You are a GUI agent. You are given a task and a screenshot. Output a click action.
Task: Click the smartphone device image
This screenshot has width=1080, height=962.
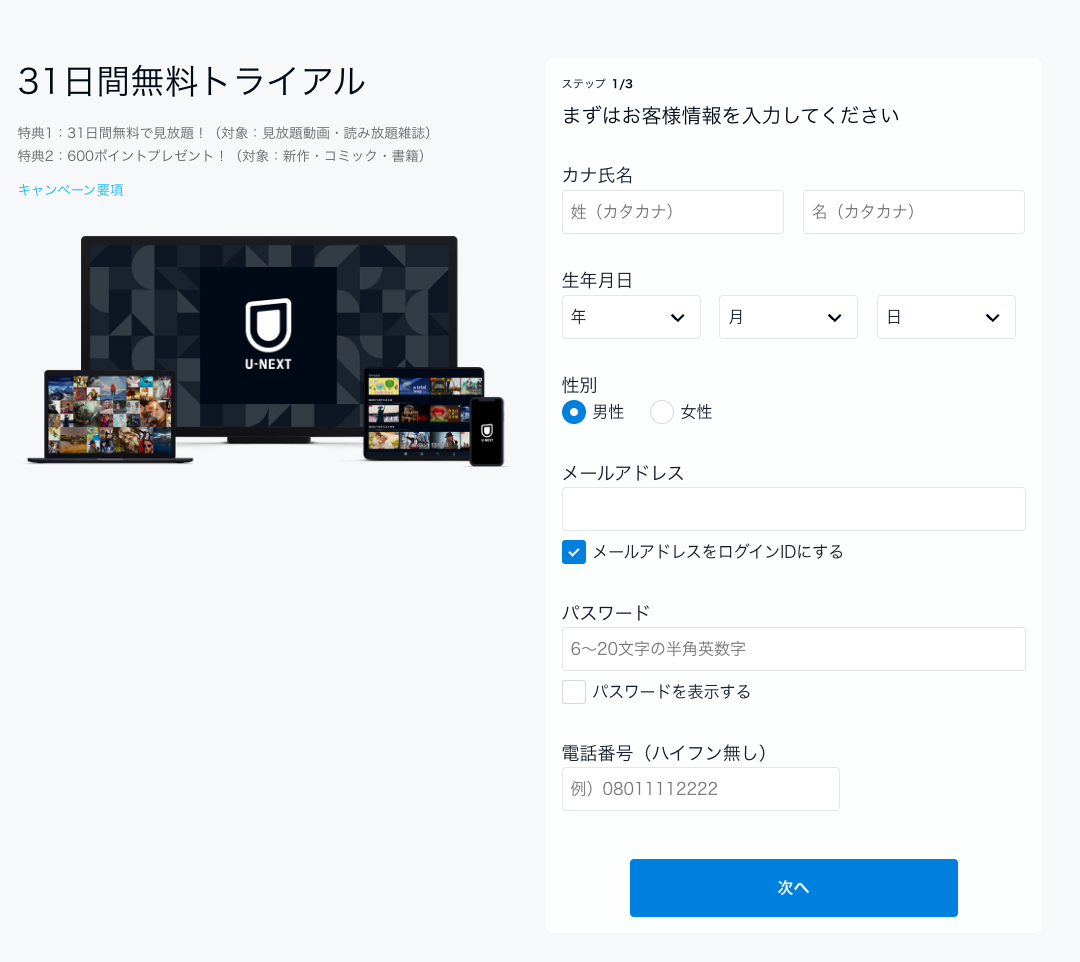487,432
